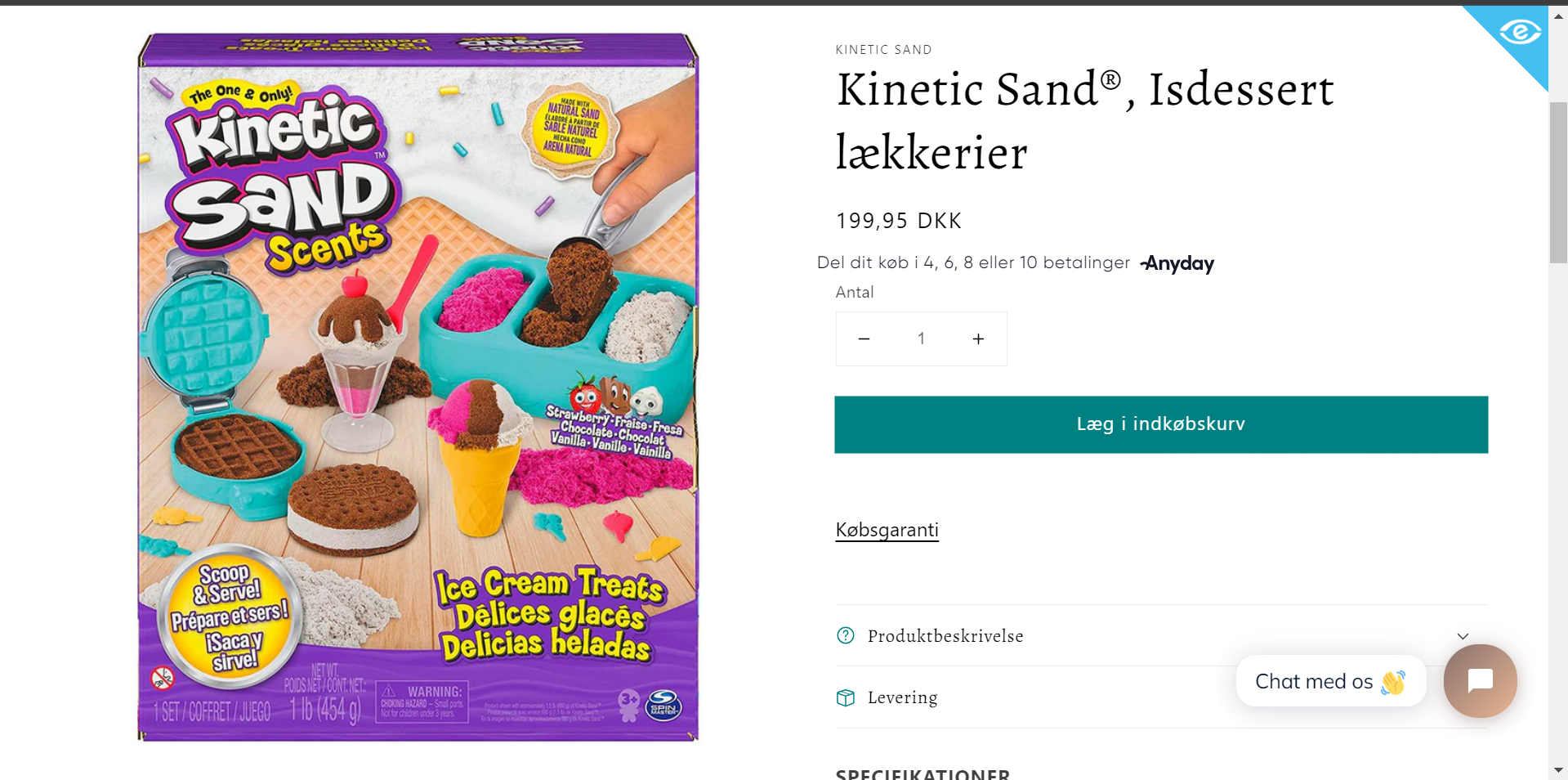
Task: Click the eye accessibility icon in corner
Action: [x=1519, y=33]
